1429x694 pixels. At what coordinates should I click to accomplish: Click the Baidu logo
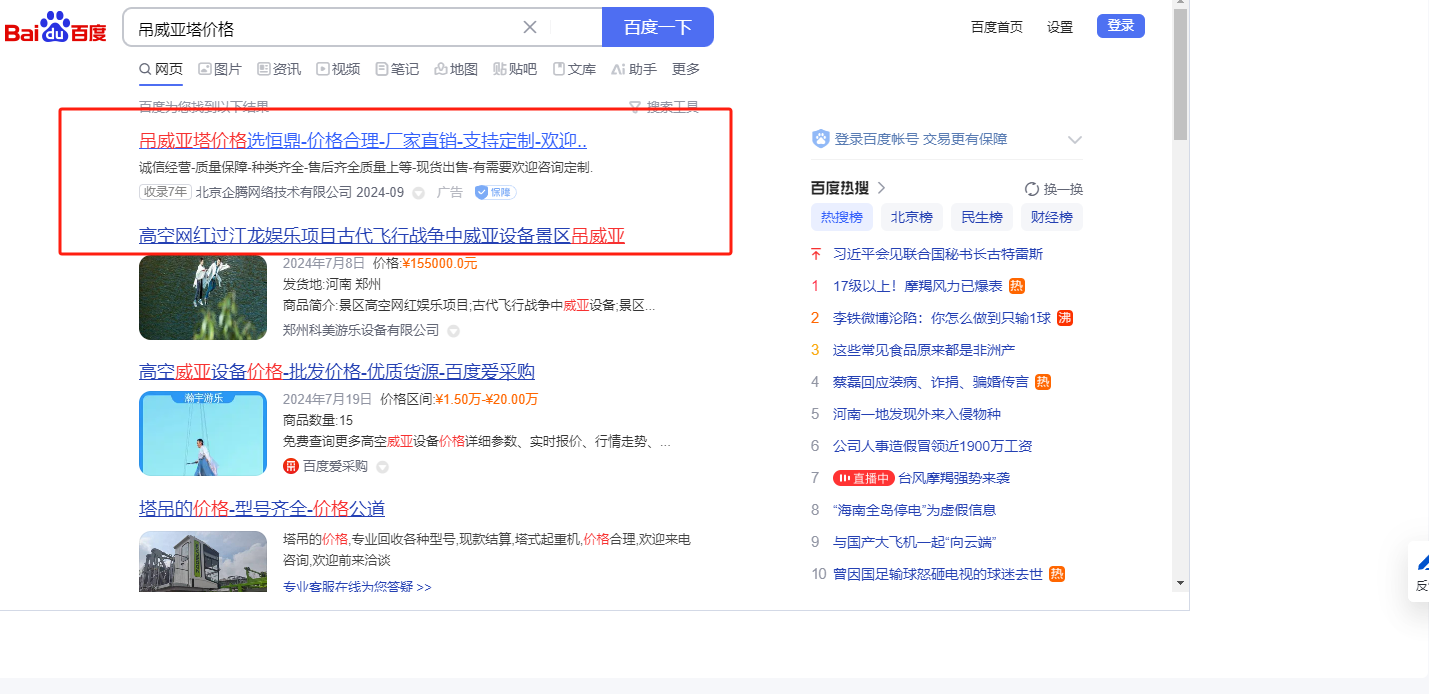click(55, 28)
